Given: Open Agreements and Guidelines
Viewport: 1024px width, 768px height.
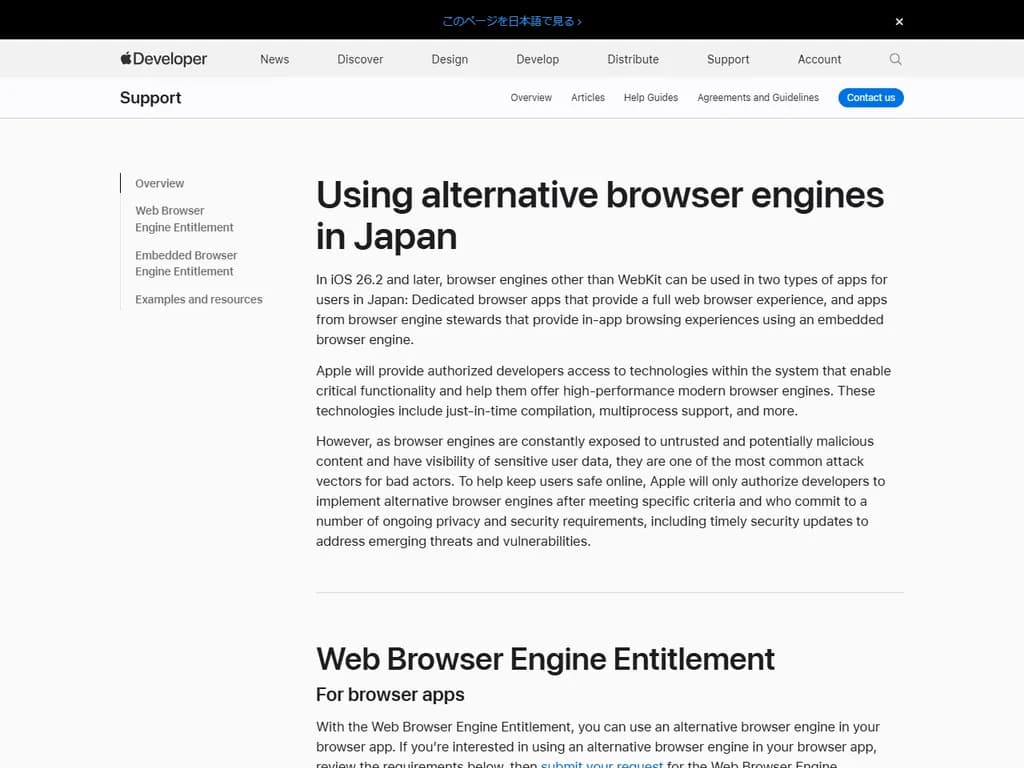Looking at the screenshot, I should coord(758,98).
